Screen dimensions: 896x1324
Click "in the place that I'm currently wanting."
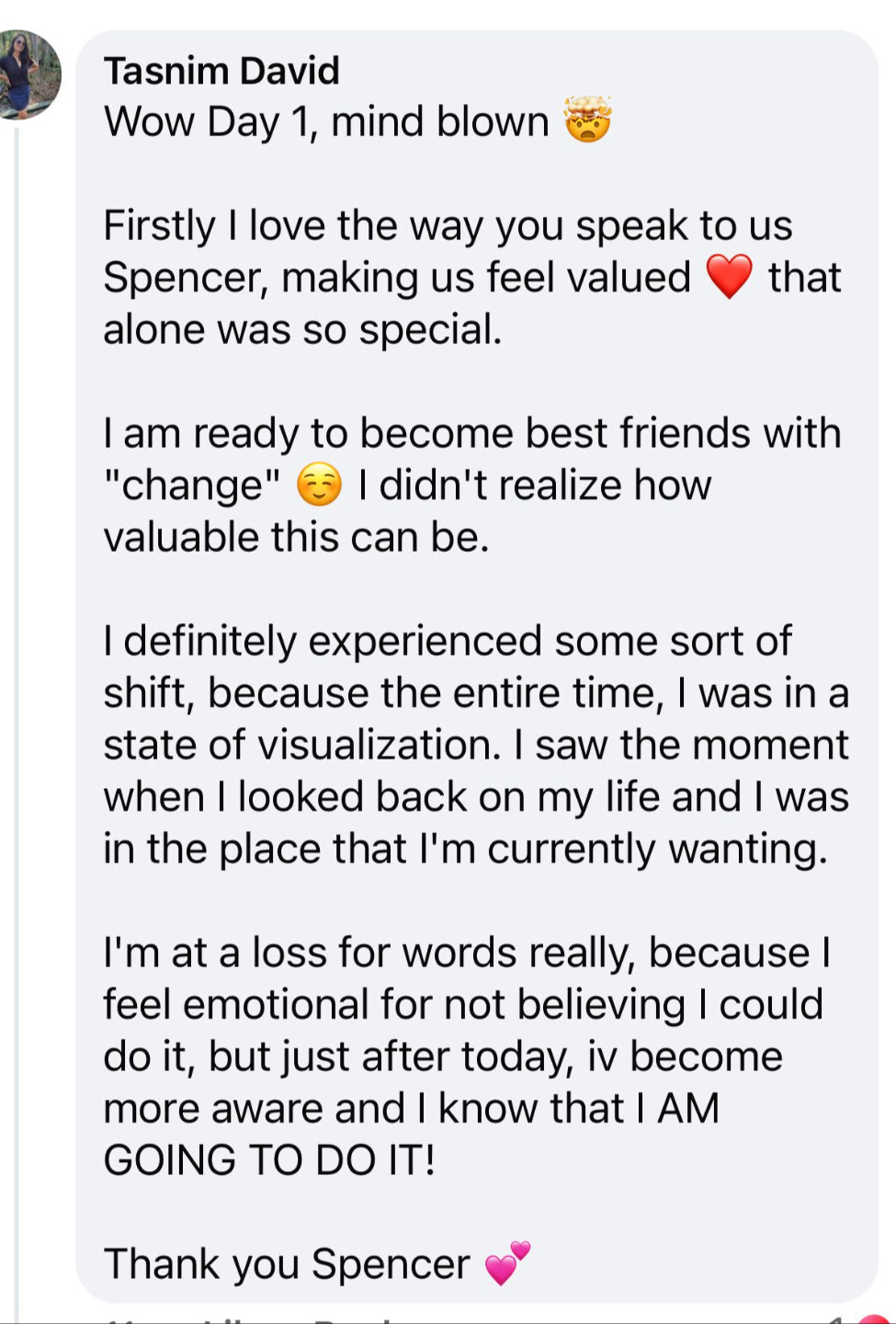point(465,849)
